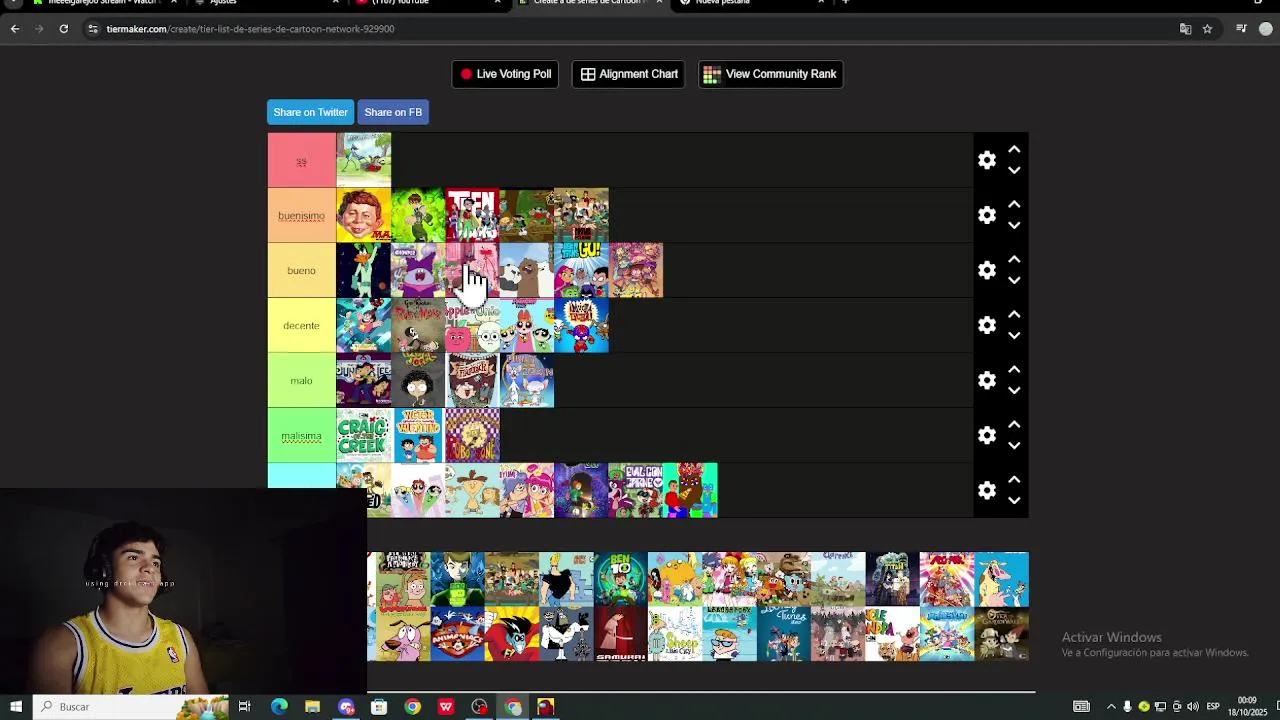
Task: Click the Buscar taskbar search box
Action: tap(130, 707)
